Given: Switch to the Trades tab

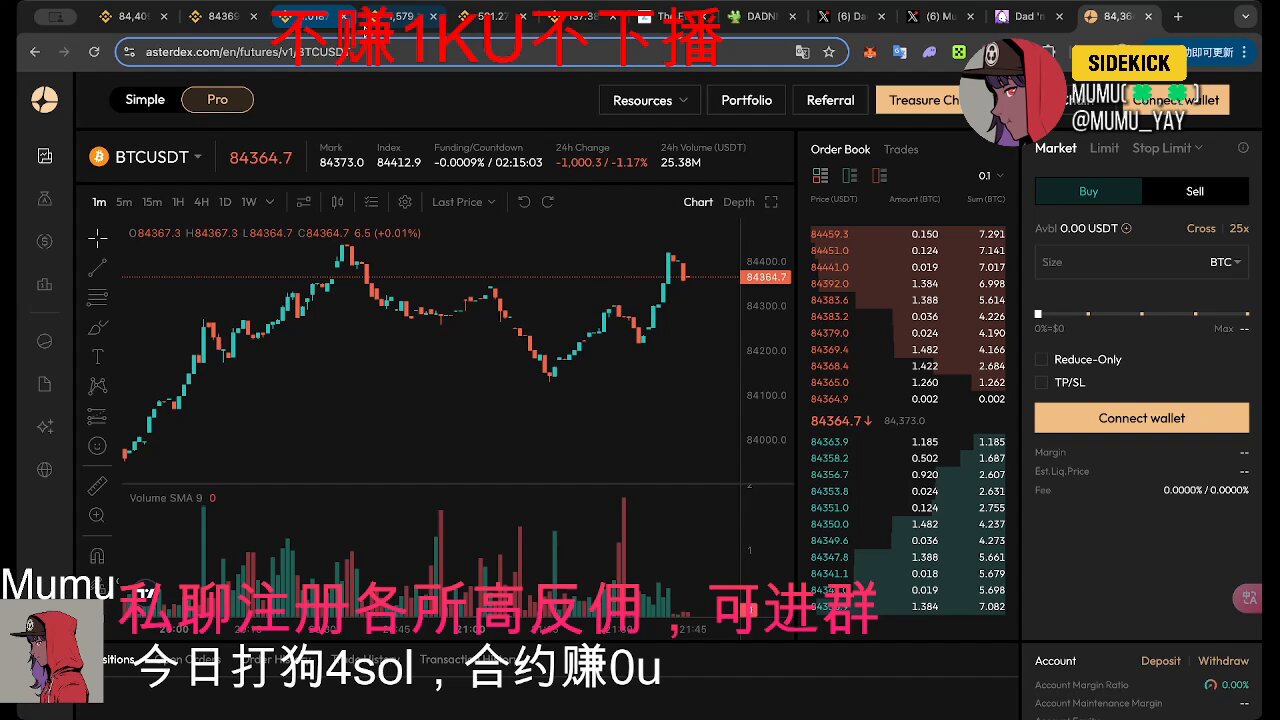Looking at the screenshot, I should pyautogui.click(x=900, y=149).
